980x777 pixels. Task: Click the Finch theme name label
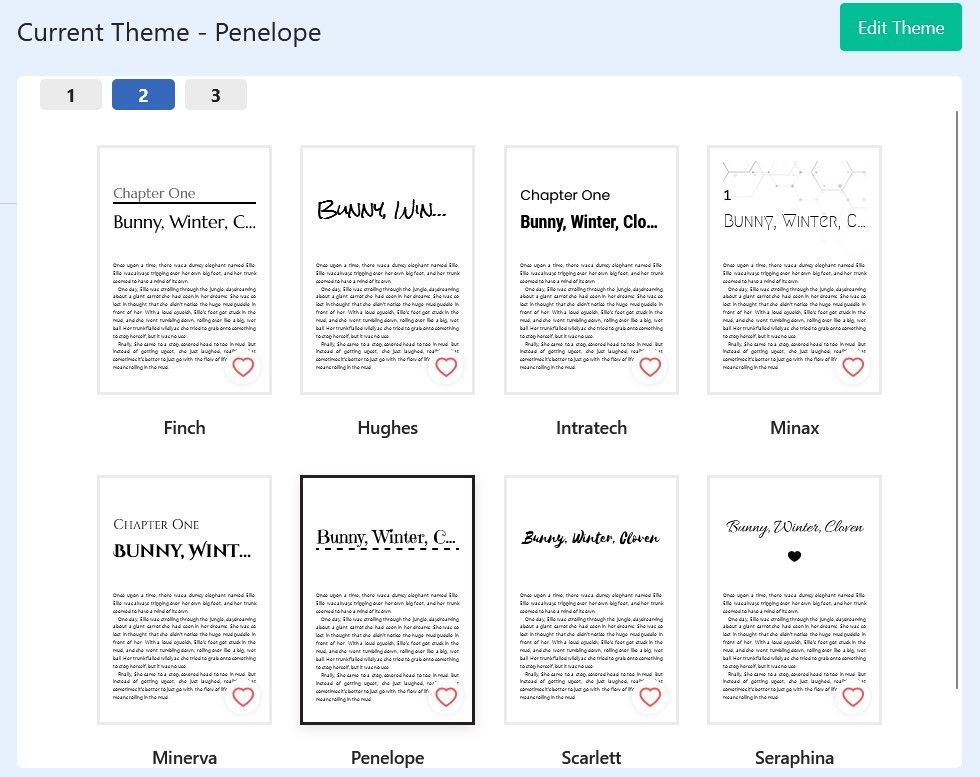(x=184, y=428)
